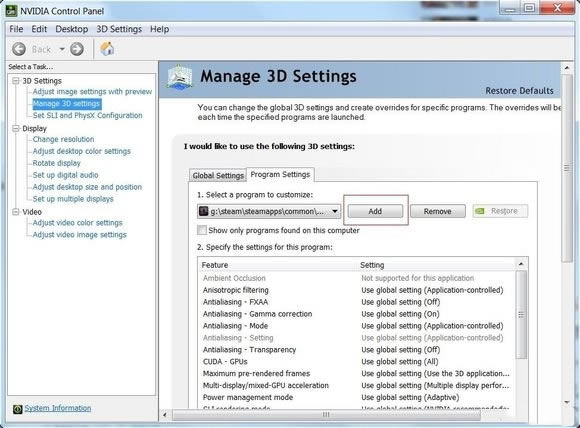Toggle Show only programs found on this computer
This screenshot has width=580, height=428.
tap(202, 230)
